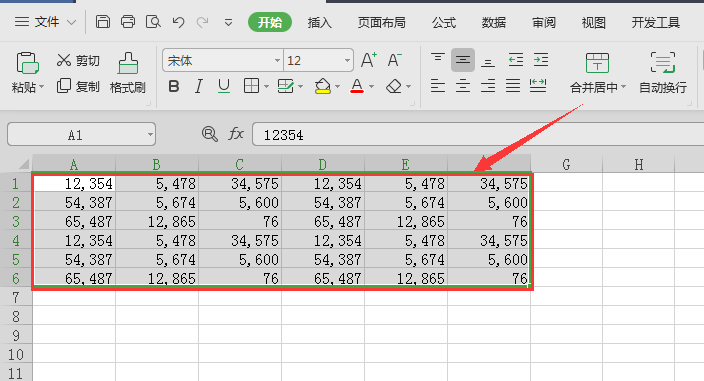Select row 7 header
This screenshot has height=381, width=704.
16,297
